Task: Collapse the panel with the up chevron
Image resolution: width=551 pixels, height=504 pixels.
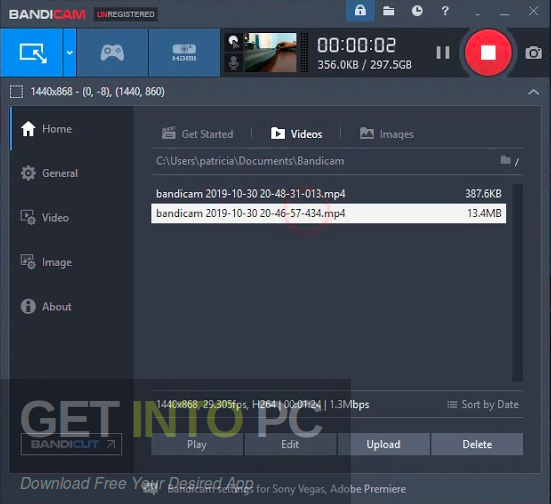Action: pyautogui.click(x=533, y=92)
